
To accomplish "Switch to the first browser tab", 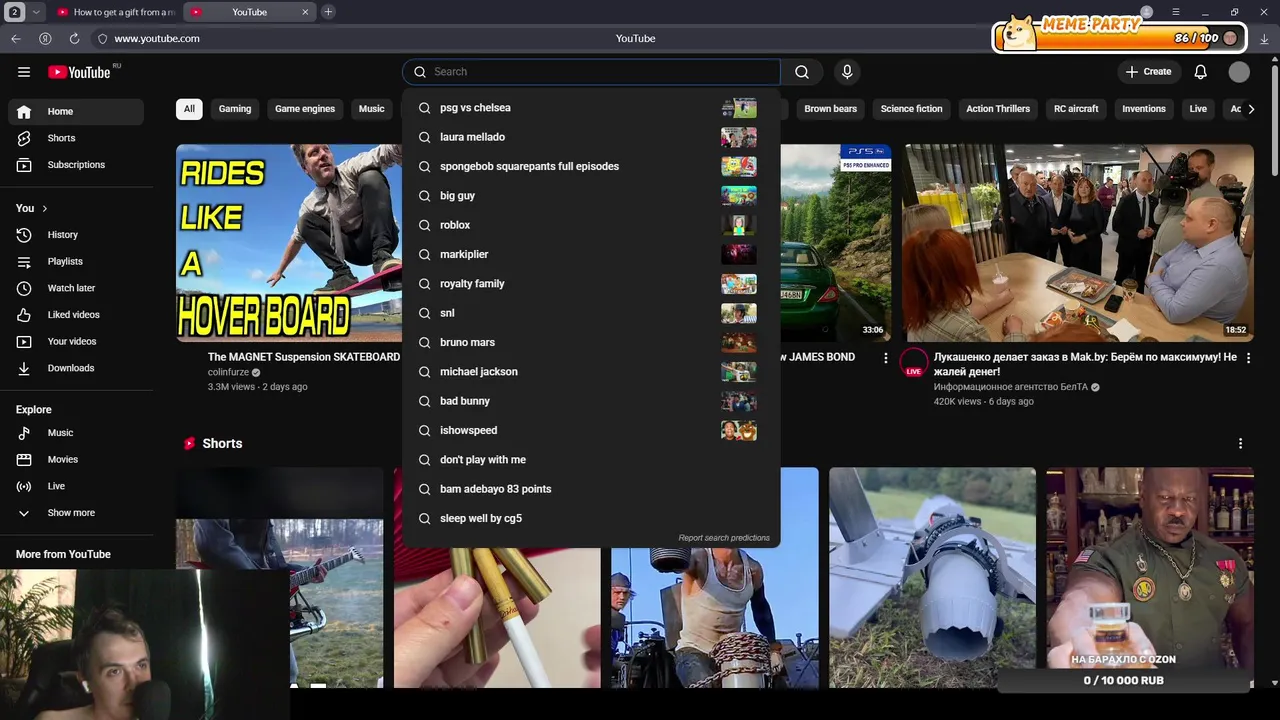I will pyautogui.click(x=115, y=12).
